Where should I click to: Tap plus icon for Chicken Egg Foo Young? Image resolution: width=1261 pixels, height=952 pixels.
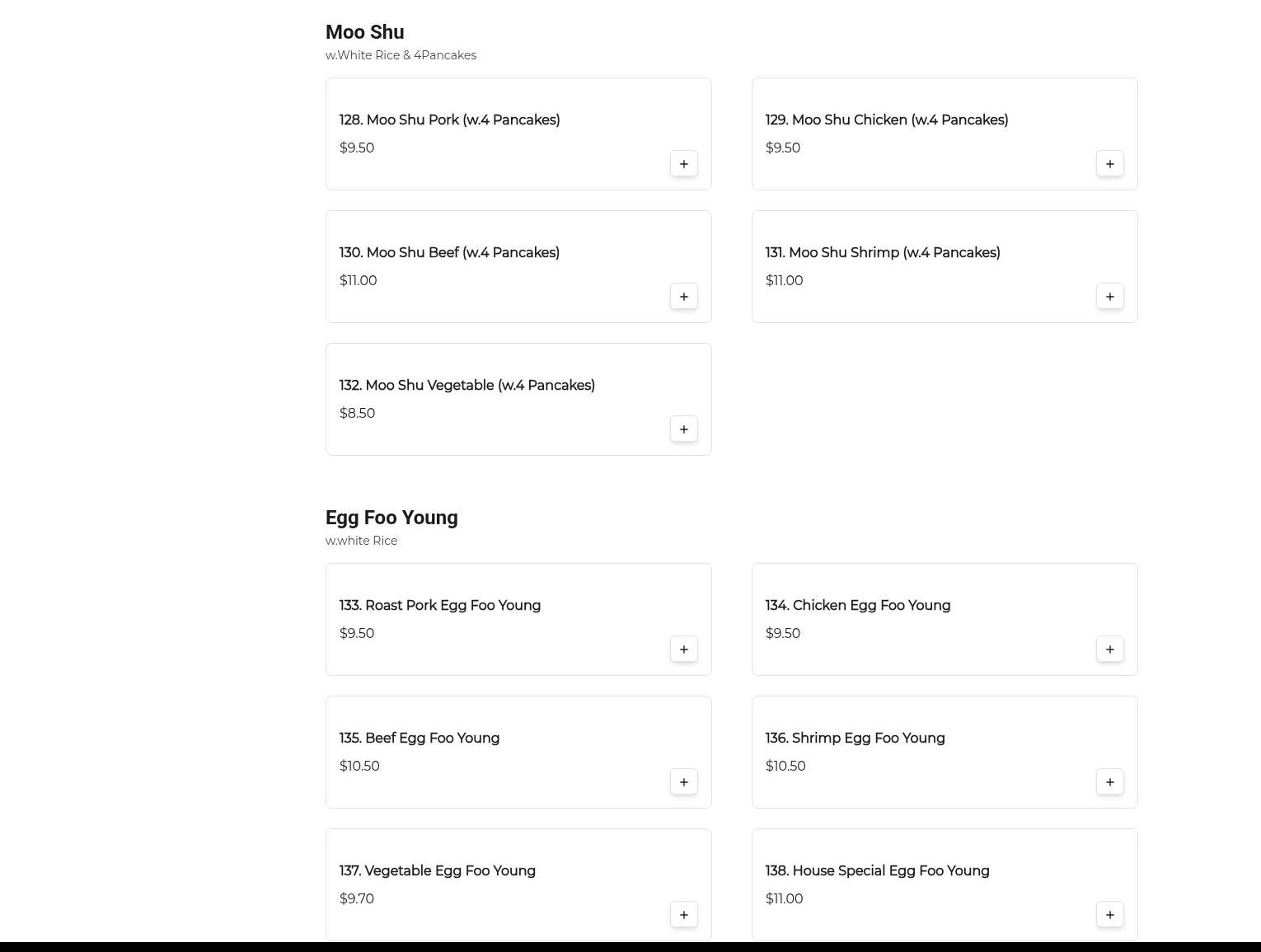click(1109, 650)
